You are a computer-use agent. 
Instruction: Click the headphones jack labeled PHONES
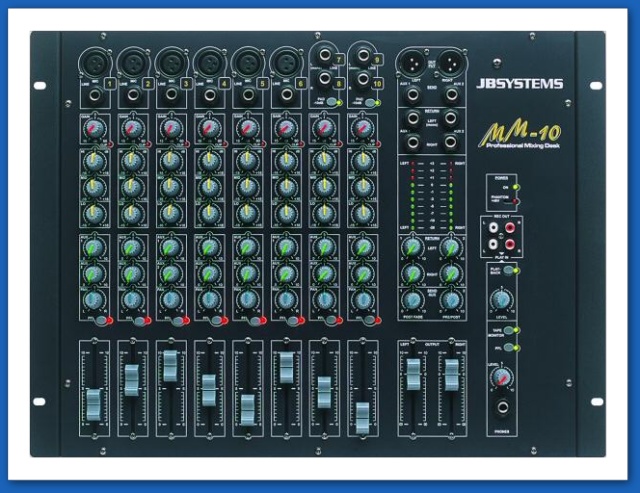[502, 407]
